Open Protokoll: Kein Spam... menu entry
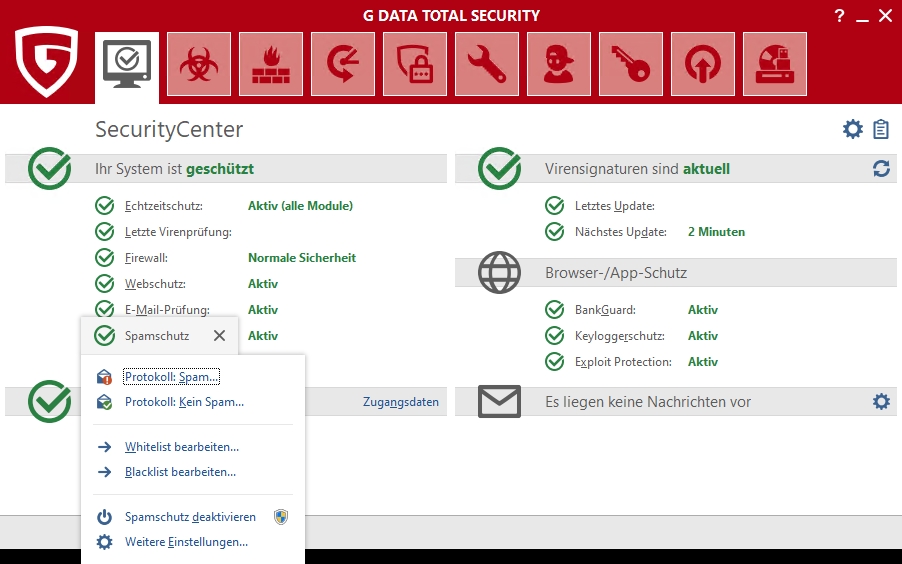The image size is (902, 564). [x=184, y=402]
